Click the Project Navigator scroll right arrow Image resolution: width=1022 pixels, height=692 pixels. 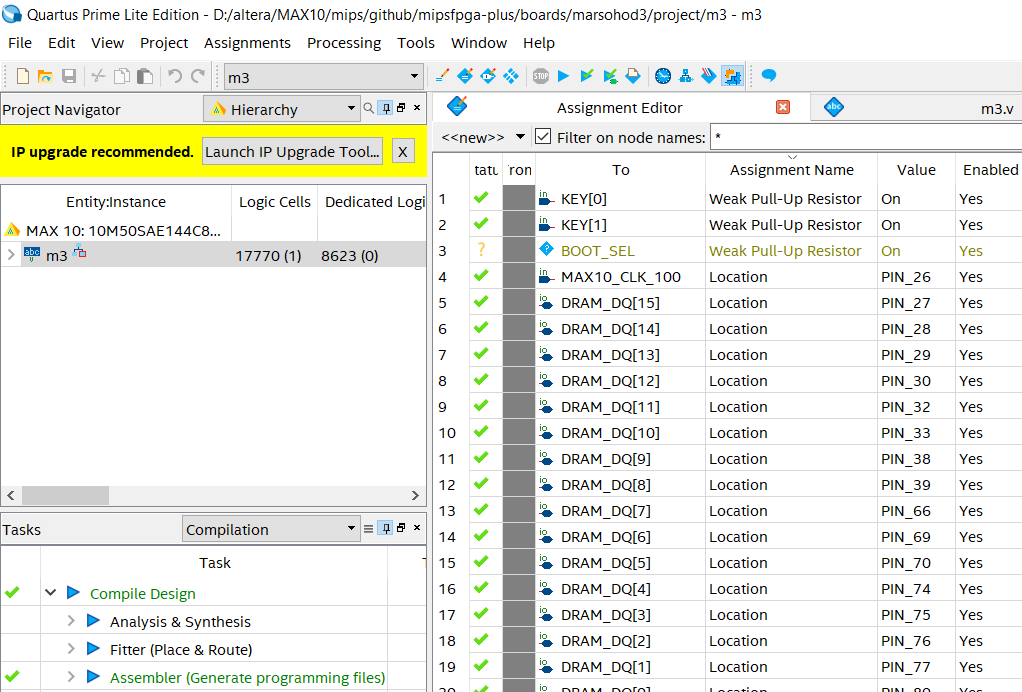point(415,495)
